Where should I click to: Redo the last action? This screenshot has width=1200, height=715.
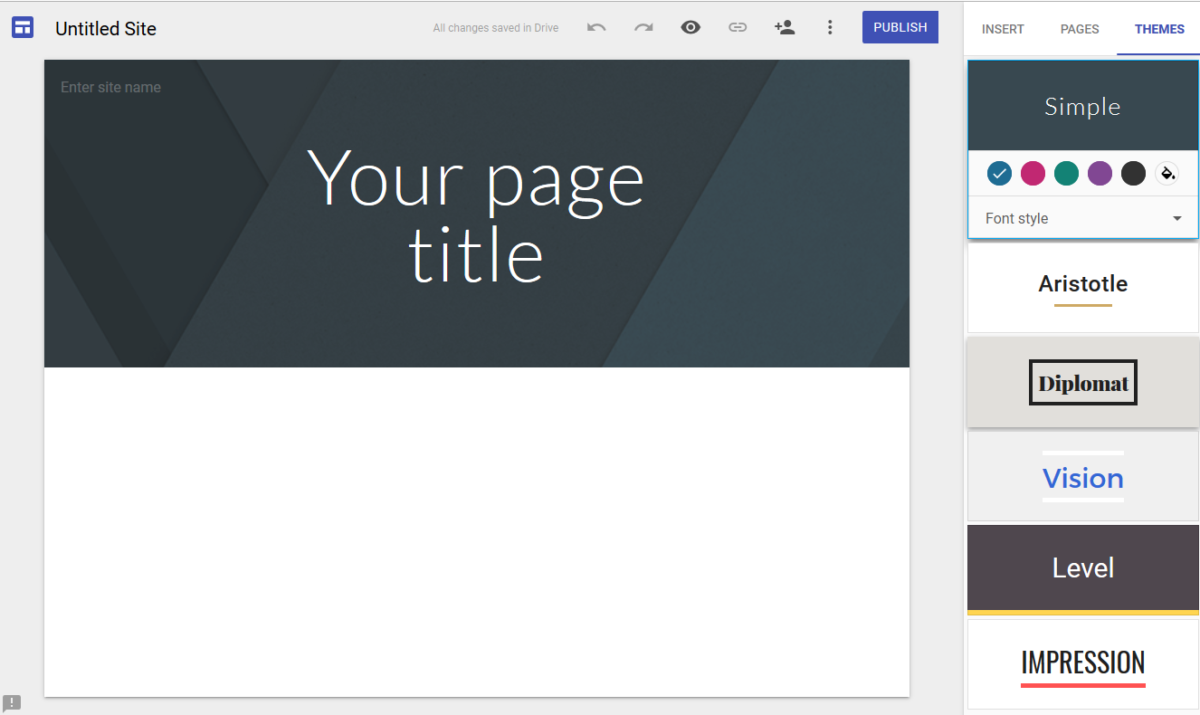[643, 27]
